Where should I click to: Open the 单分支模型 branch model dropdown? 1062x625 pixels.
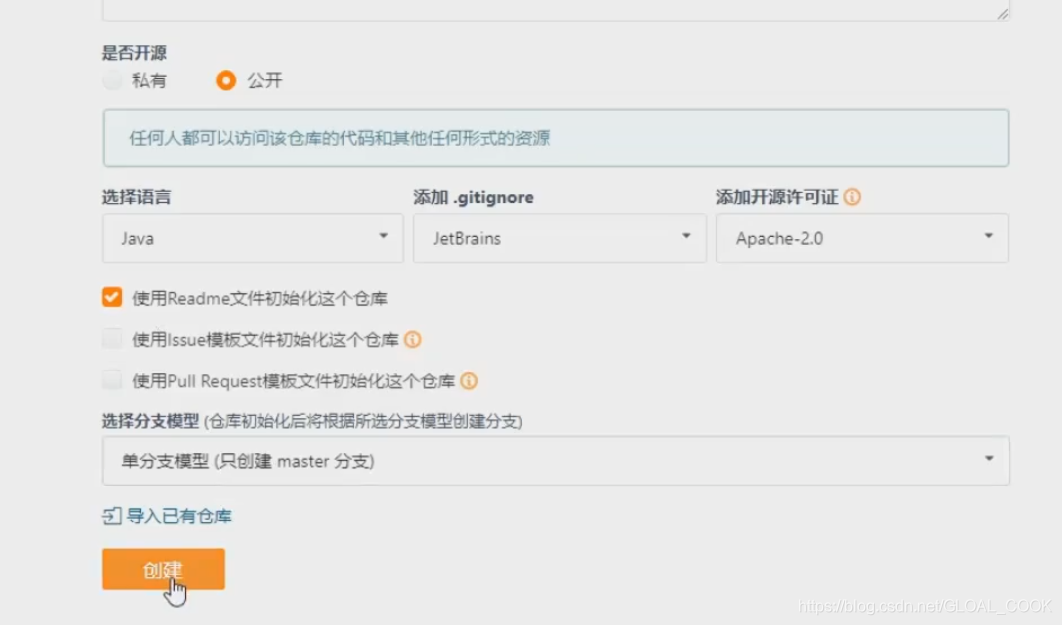point(555,460)
